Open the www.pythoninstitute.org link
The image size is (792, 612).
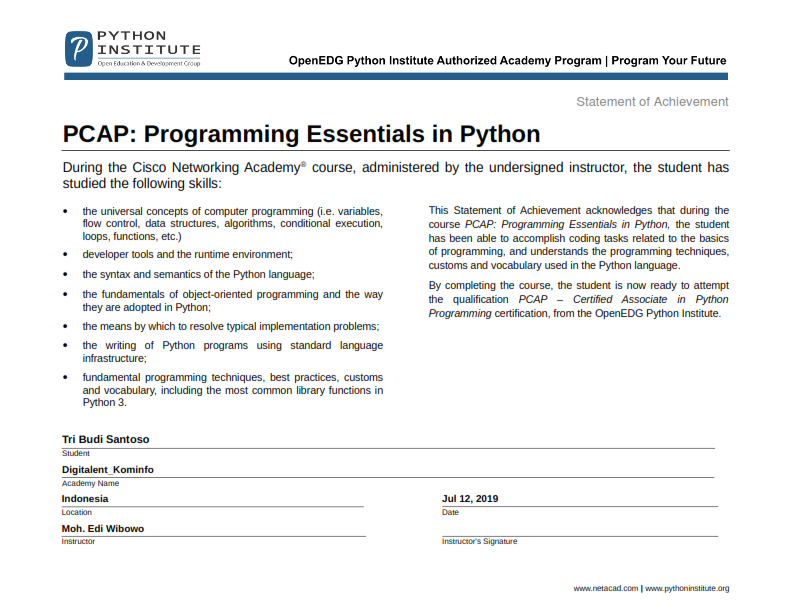687,588
